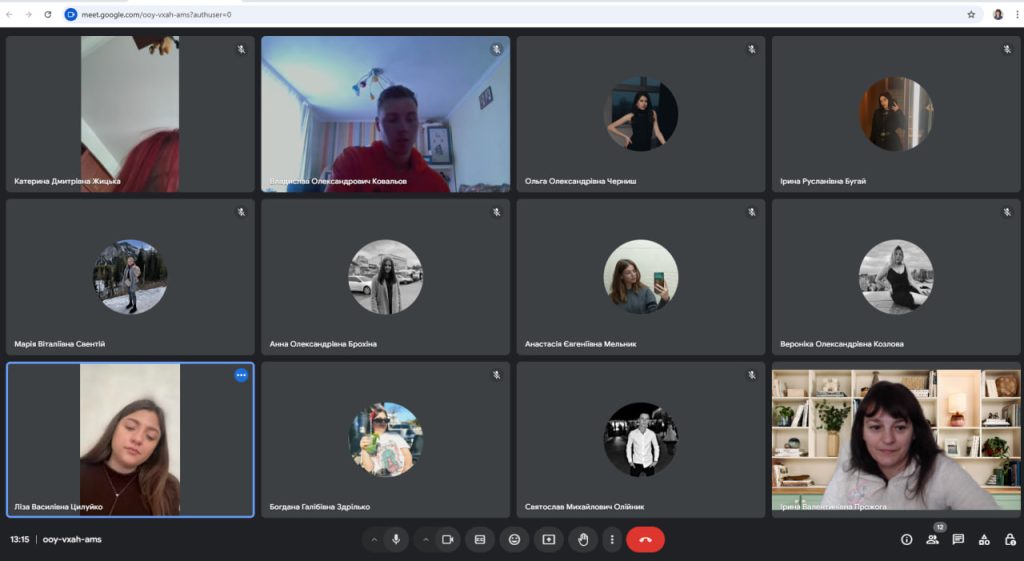Open the chat with everyone panel

[958, 539]
